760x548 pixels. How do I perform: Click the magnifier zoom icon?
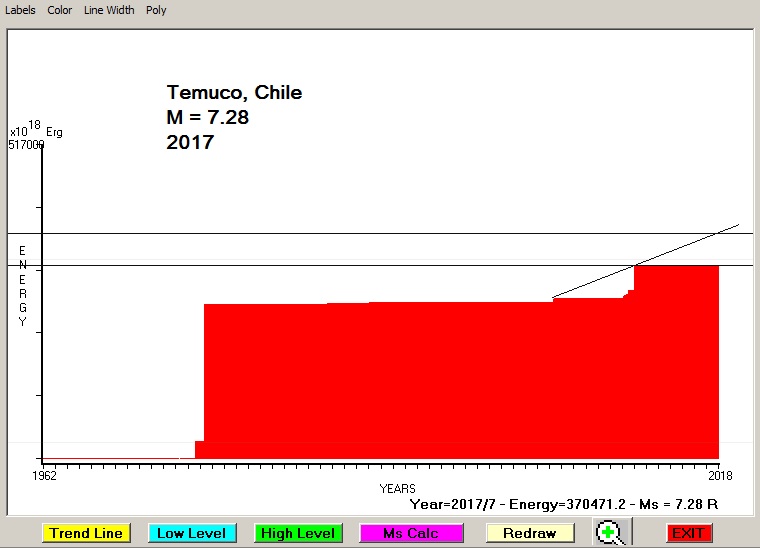click(609, 532)
